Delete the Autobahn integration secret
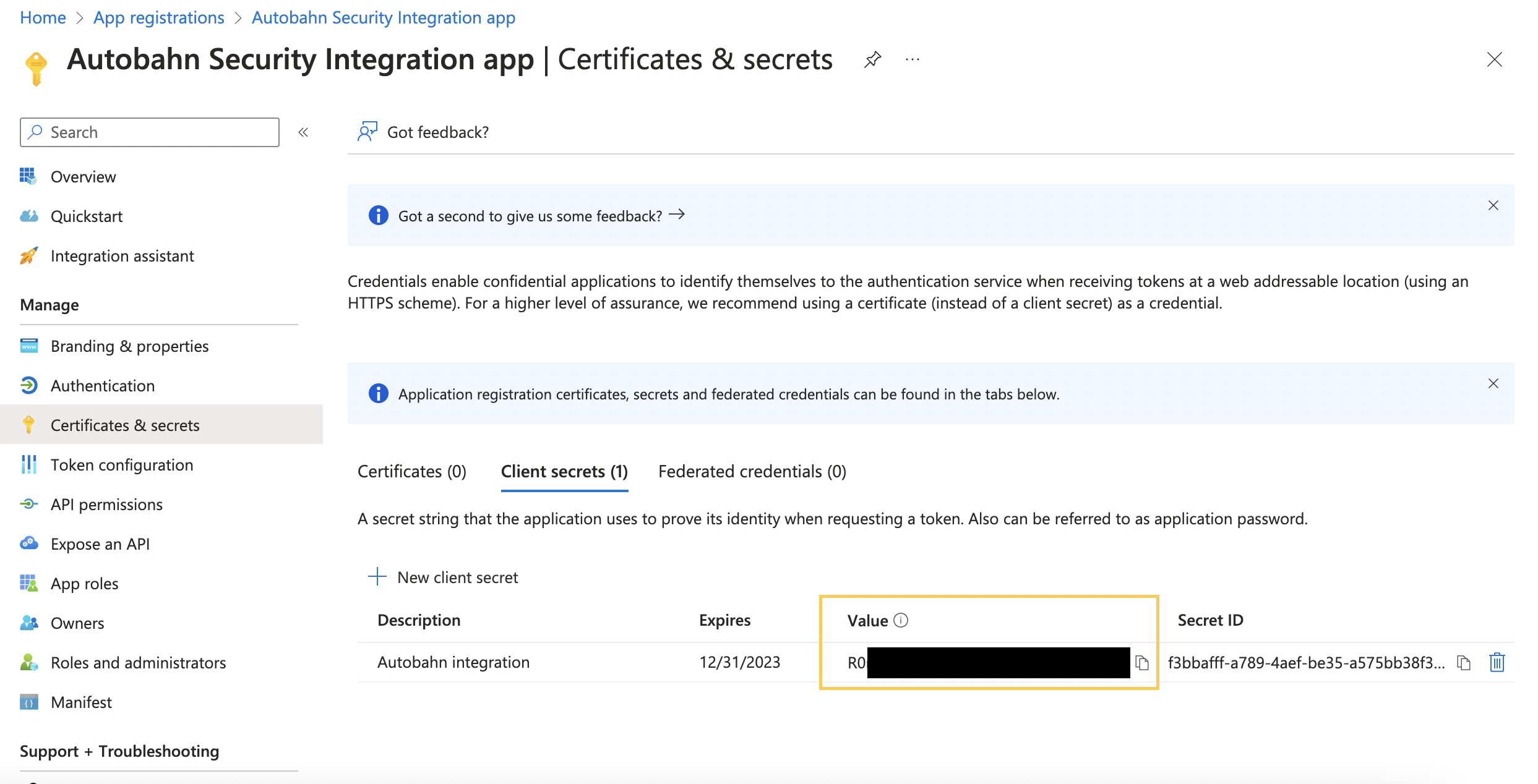 1497,662
